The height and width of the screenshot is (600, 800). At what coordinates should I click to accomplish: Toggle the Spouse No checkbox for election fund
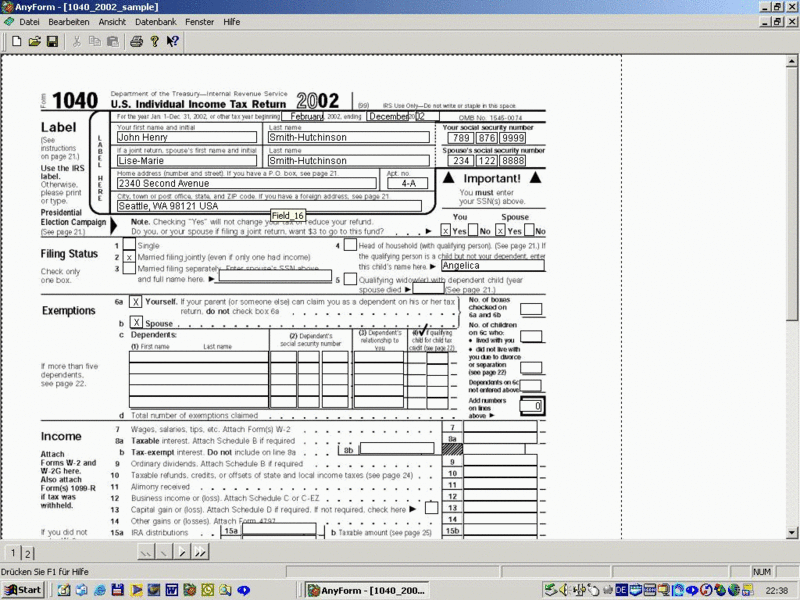[x=530, y=230]
